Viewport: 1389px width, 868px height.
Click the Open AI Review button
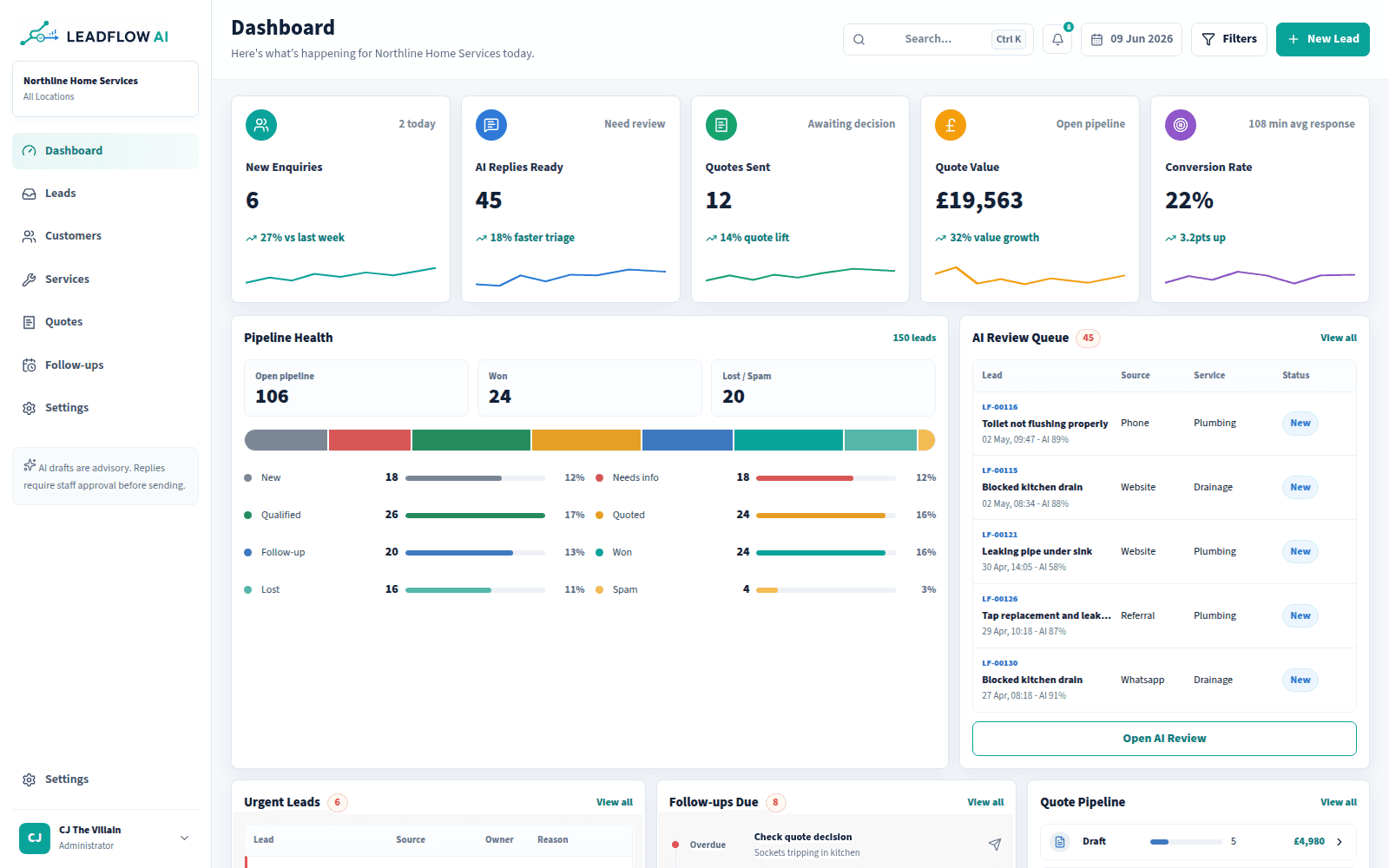[x=1164, y=739]
